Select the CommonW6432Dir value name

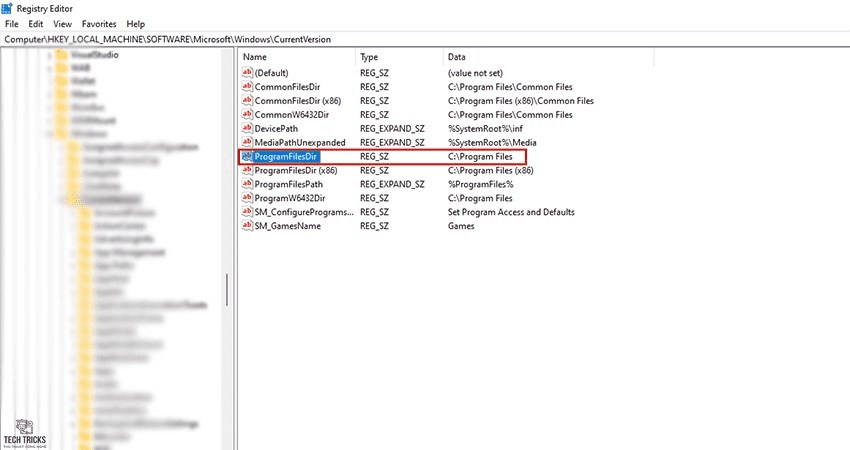[x=292, y=115]
